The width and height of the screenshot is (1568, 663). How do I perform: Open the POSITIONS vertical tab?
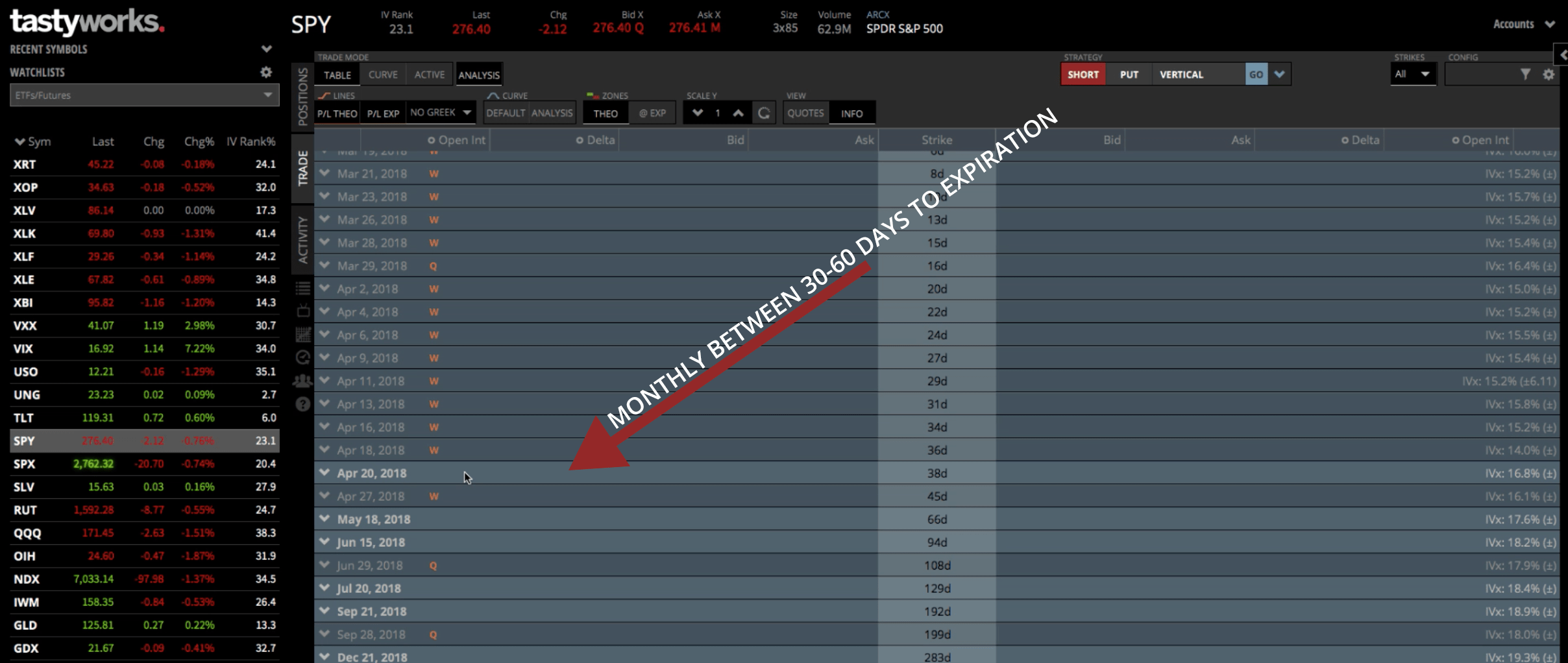tap(302, 96)
